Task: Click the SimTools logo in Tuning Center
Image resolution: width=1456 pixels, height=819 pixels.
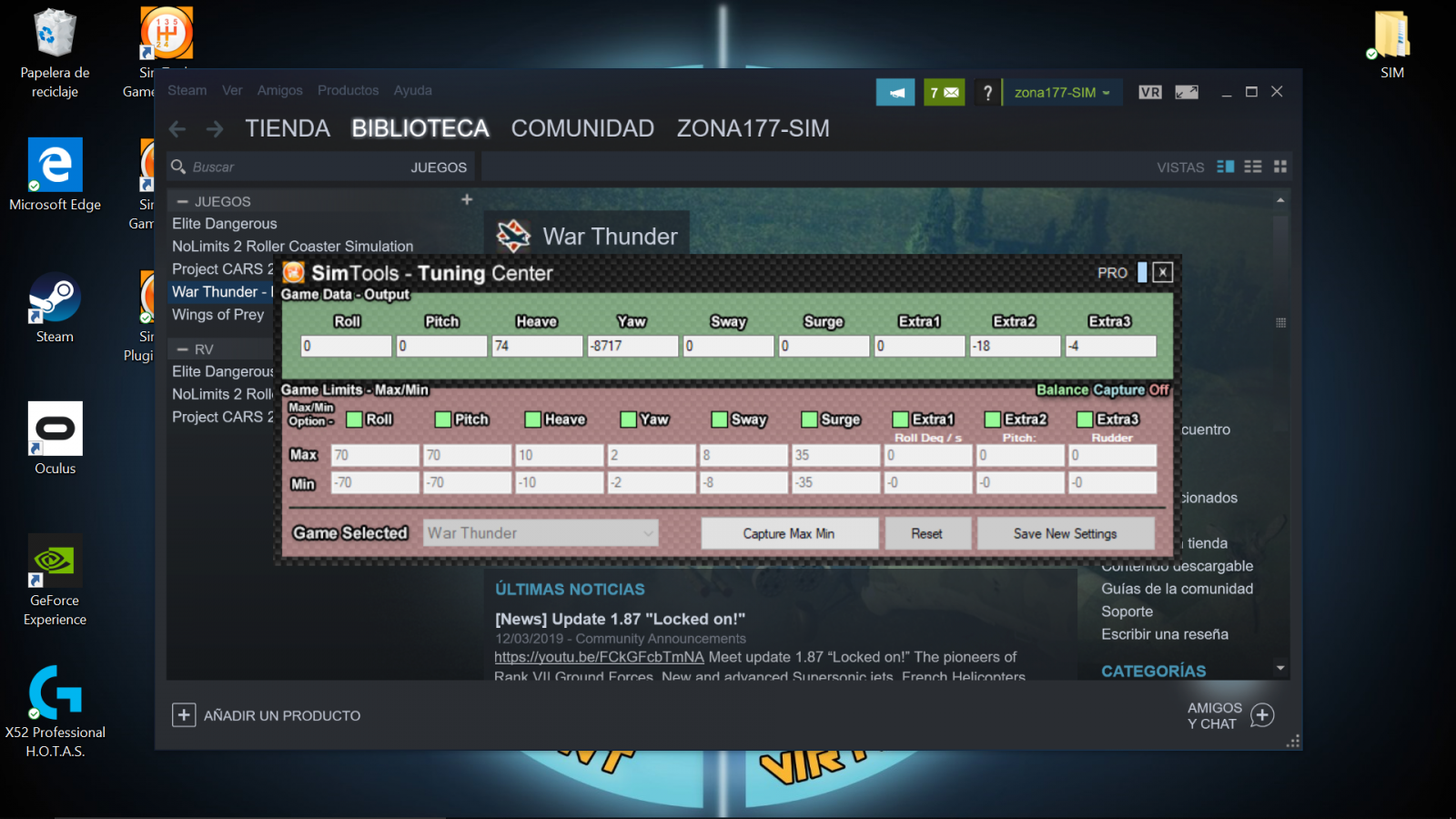Action: (293, 272)
